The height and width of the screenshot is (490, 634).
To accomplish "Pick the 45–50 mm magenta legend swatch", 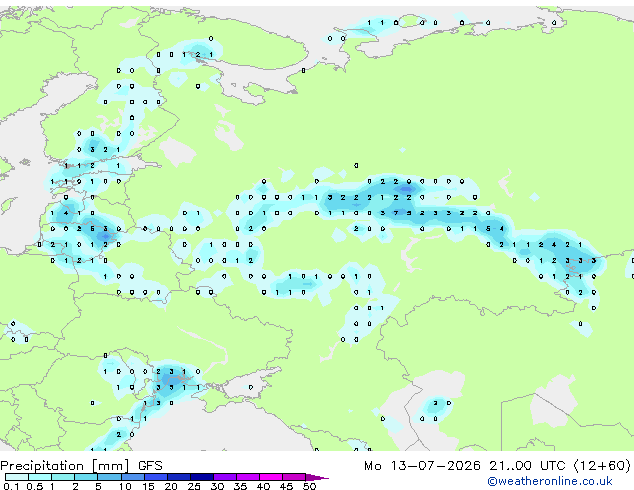I will [x=294, y=477].
